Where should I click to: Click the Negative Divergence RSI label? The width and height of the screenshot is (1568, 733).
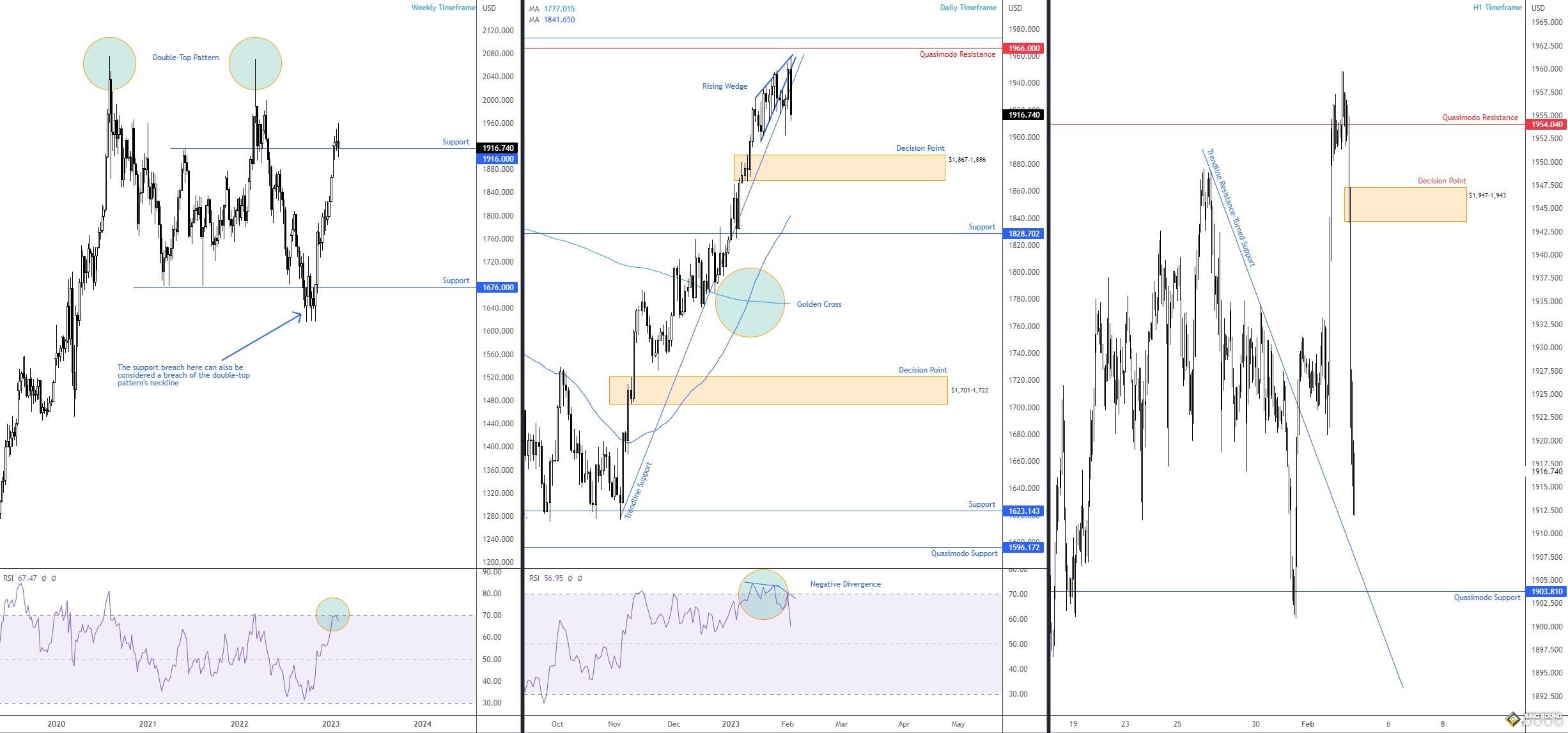click(845, 584)
